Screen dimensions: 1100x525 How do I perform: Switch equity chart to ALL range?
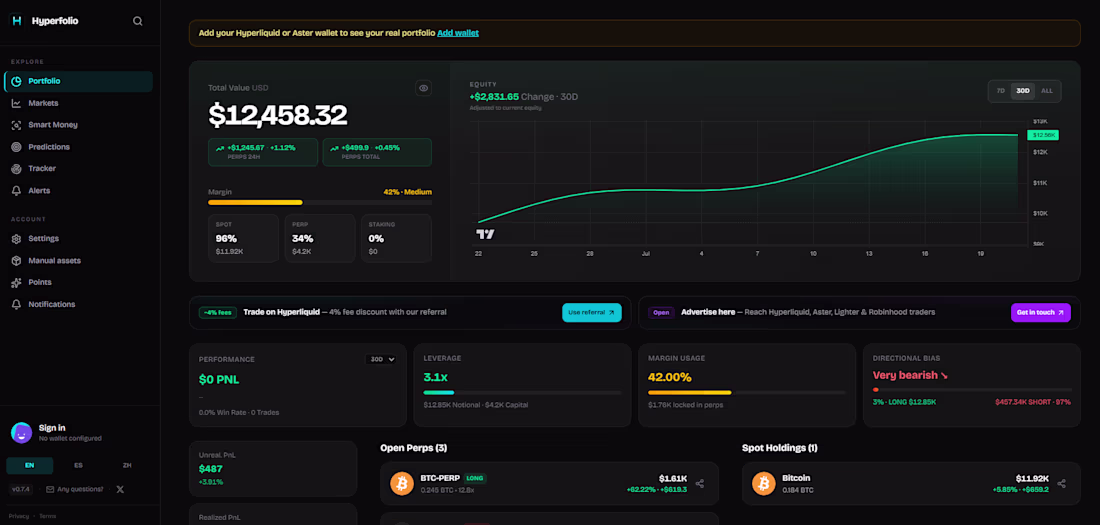click(1047, 91)
